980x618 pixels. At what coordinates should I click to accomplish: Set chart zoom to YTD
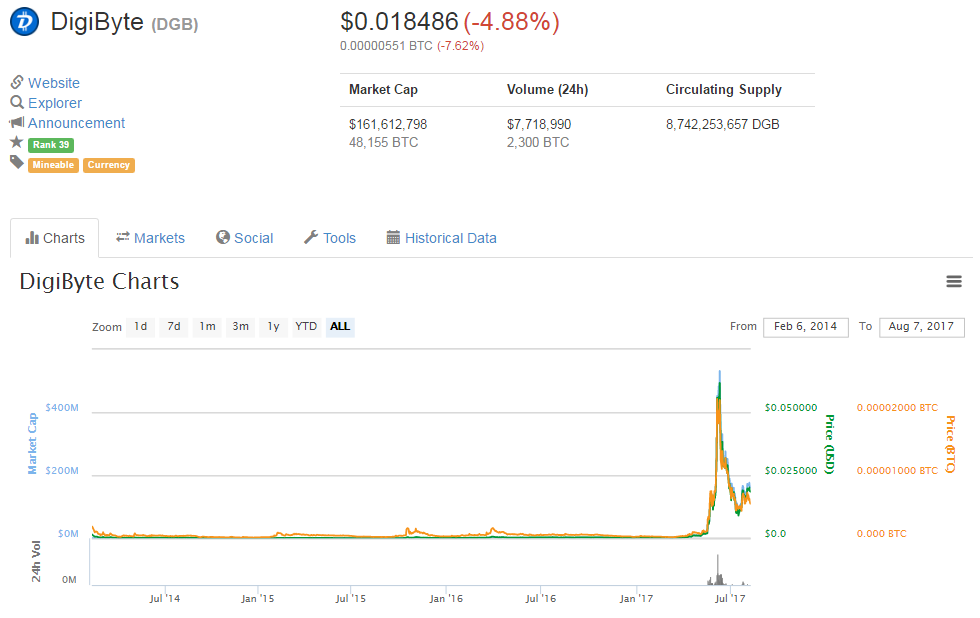tap(306, 326)
